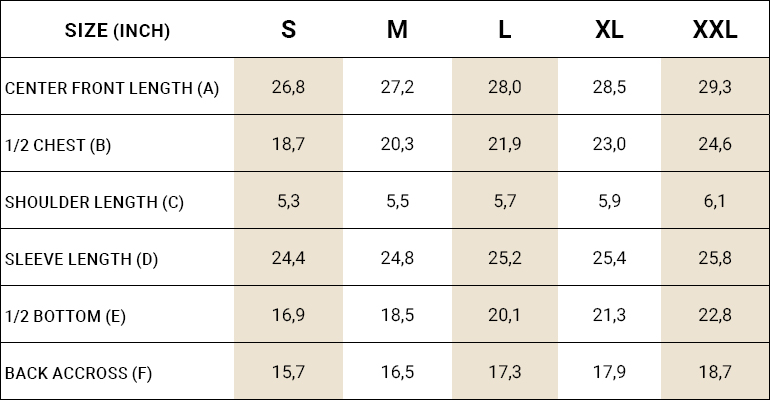Click the 29,3 value in XXL column
The width and height of the screenshot is (770, 400).
point(715,87)
